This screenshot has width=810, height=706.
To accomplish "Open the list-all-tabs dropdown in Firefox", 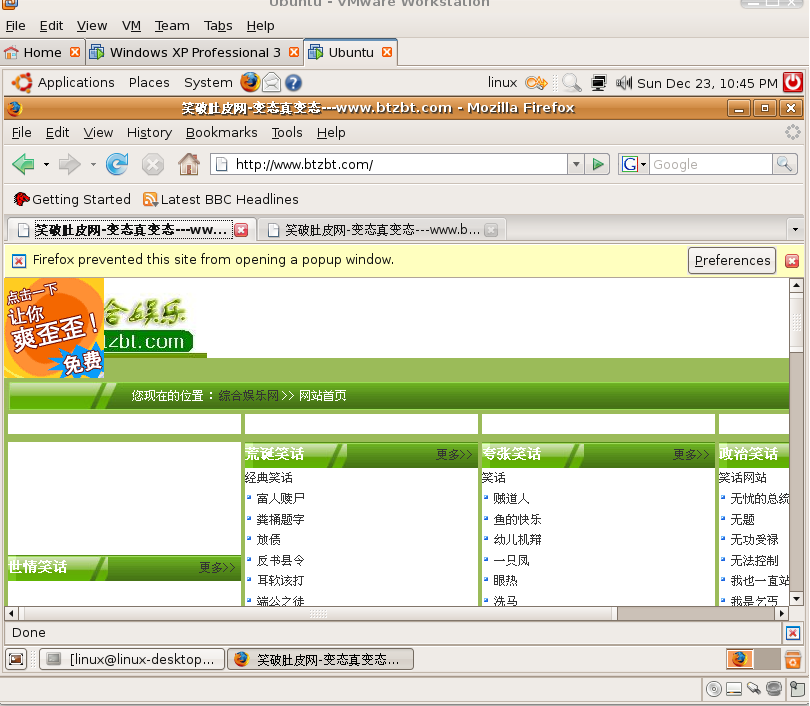I will [795, 229].
